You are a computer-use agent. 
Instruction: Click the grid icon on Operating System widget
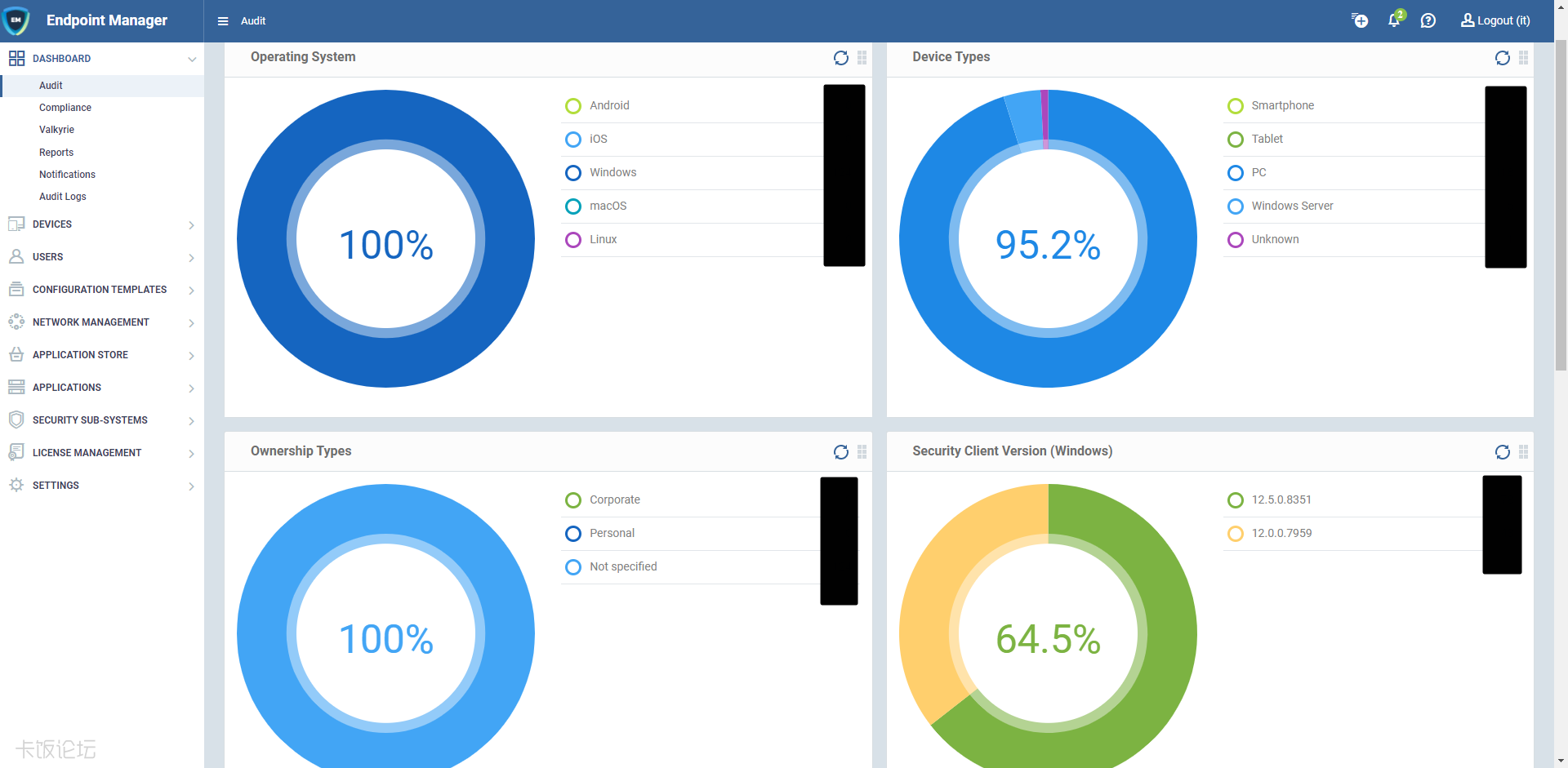(x=862, y=58)
